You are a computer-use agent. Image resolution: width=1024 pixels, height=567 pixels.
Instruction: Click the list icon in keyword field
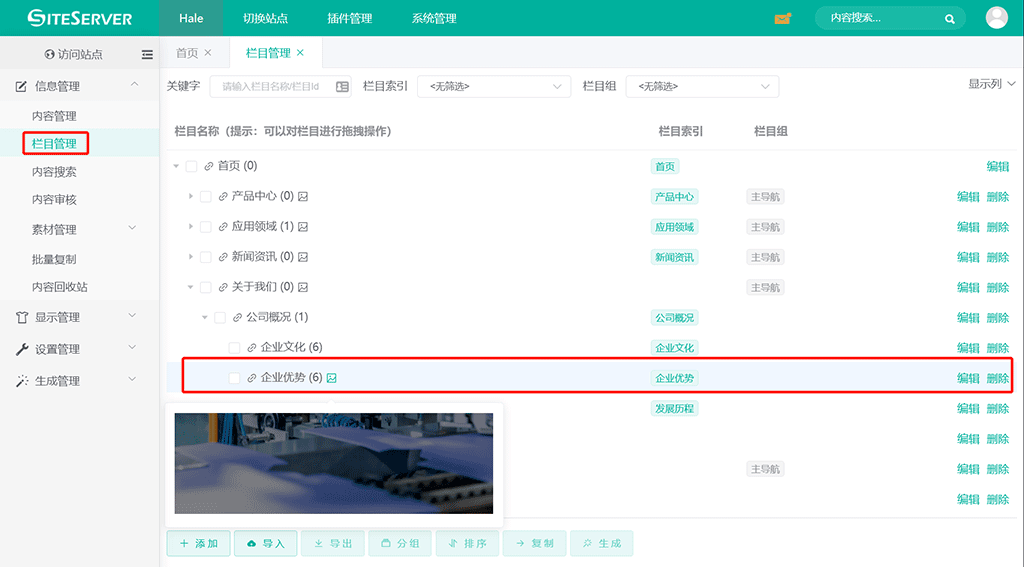pyautogui.click(x=342, y=87)
